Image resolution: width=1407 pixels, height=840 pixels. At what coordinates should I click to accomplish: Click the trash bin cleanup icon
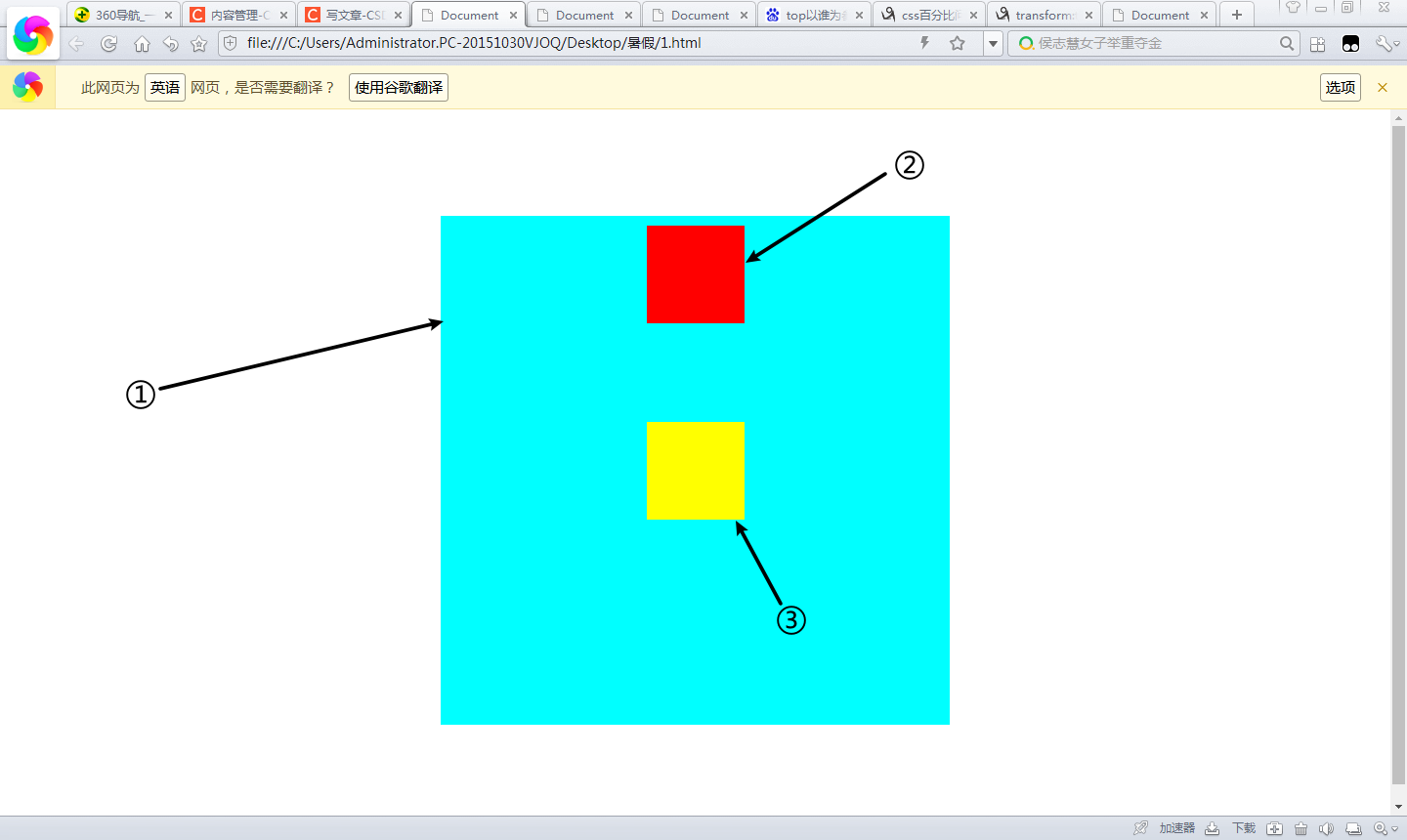pyautogui.click(x=1300, y=828)
